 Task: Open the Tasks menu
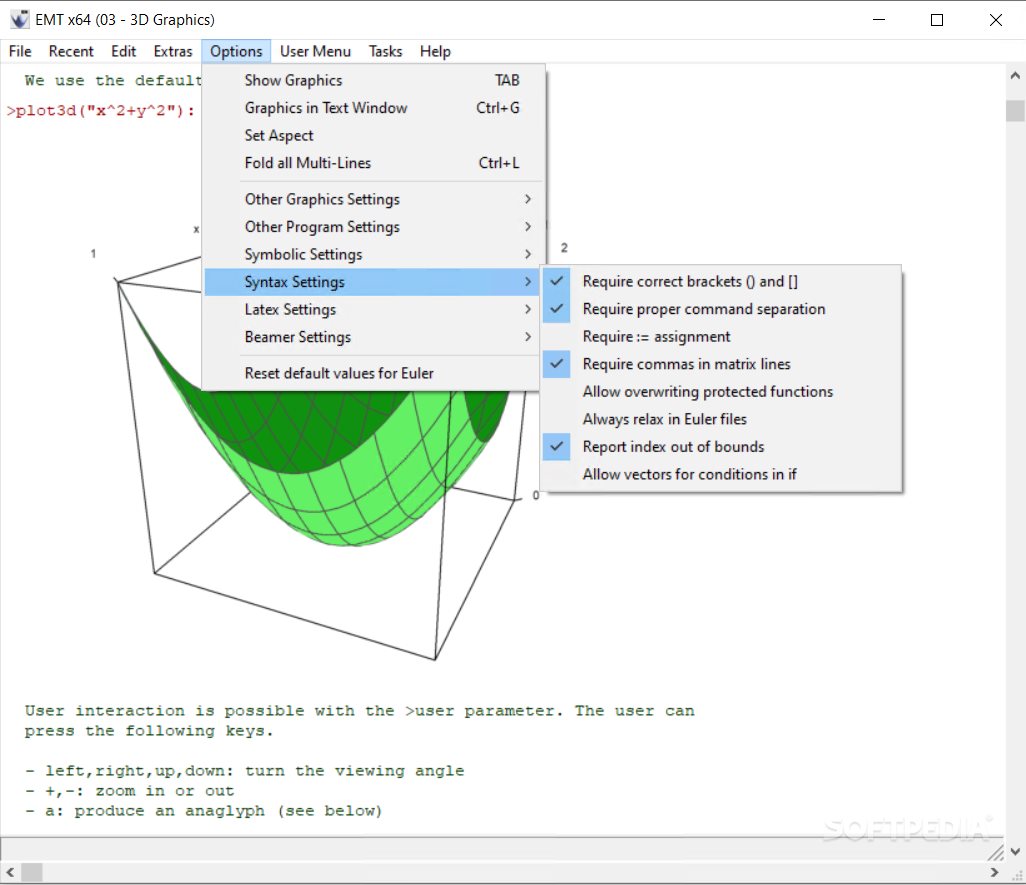tap(385, 51)
